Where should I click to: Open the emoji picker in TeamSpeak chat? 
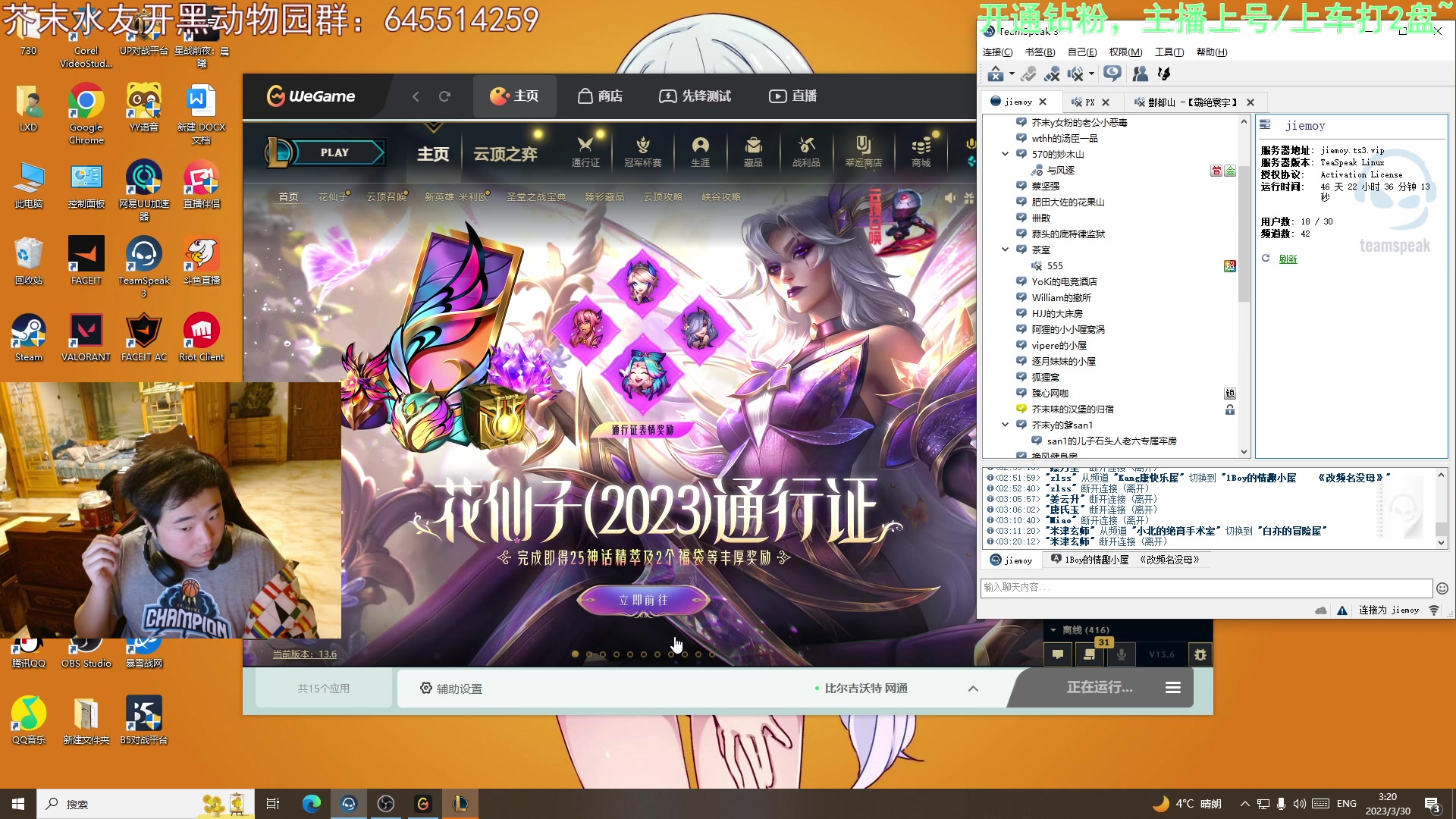[x=1442, y=588]
